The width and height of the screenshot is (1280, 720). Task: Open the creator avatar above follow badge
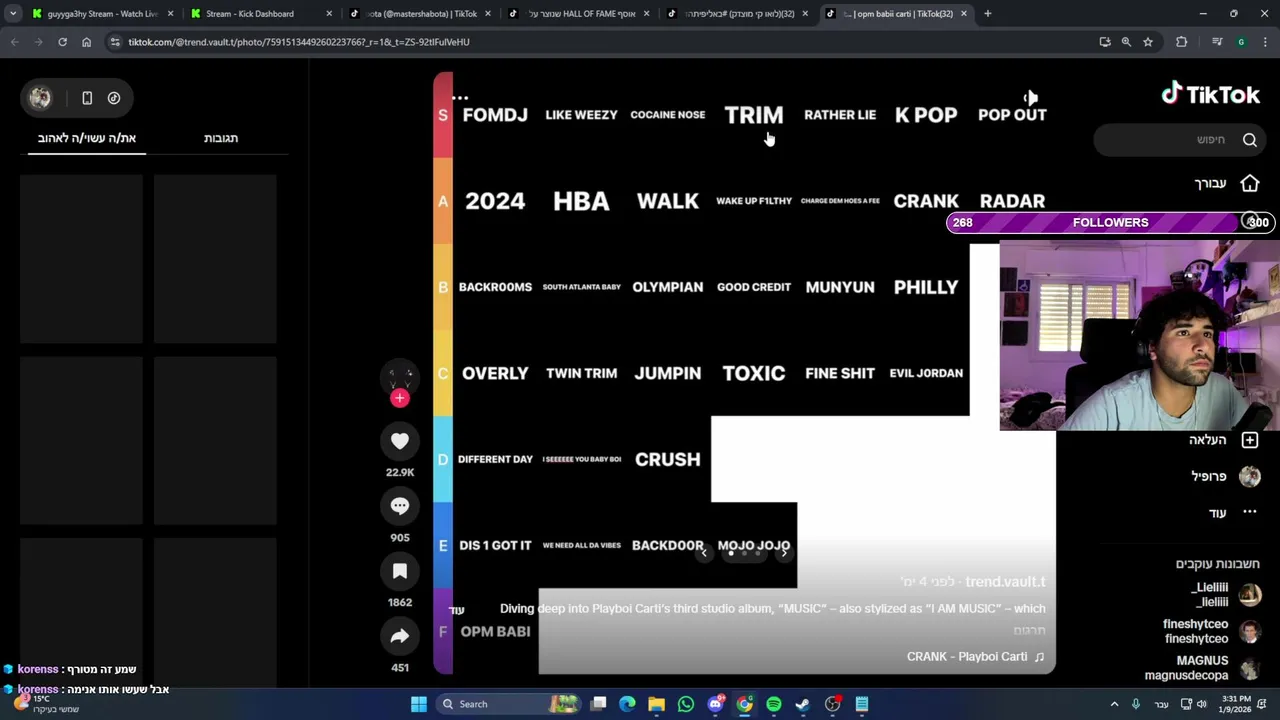coord(400,375)
